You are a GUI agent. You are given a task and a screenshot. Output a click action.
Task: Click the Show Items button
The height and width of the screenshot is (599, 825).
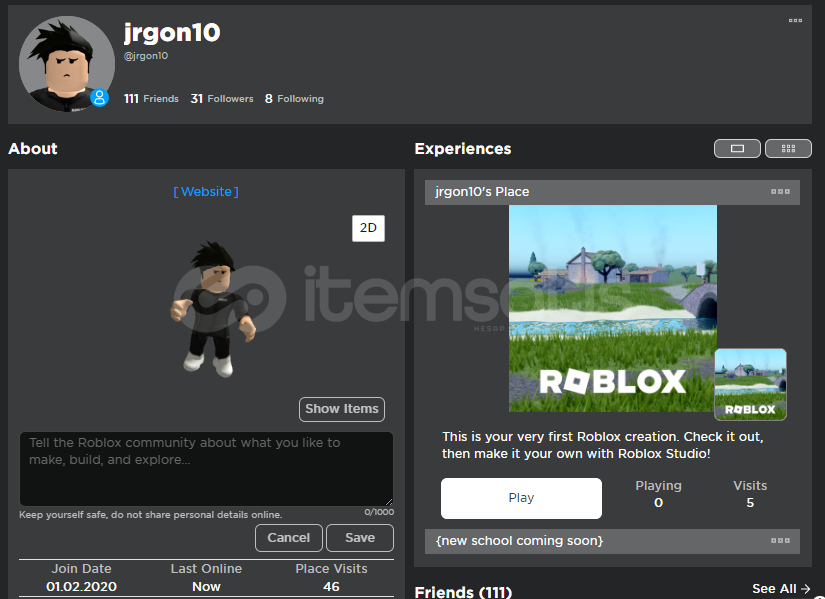(x=342, y=409)
